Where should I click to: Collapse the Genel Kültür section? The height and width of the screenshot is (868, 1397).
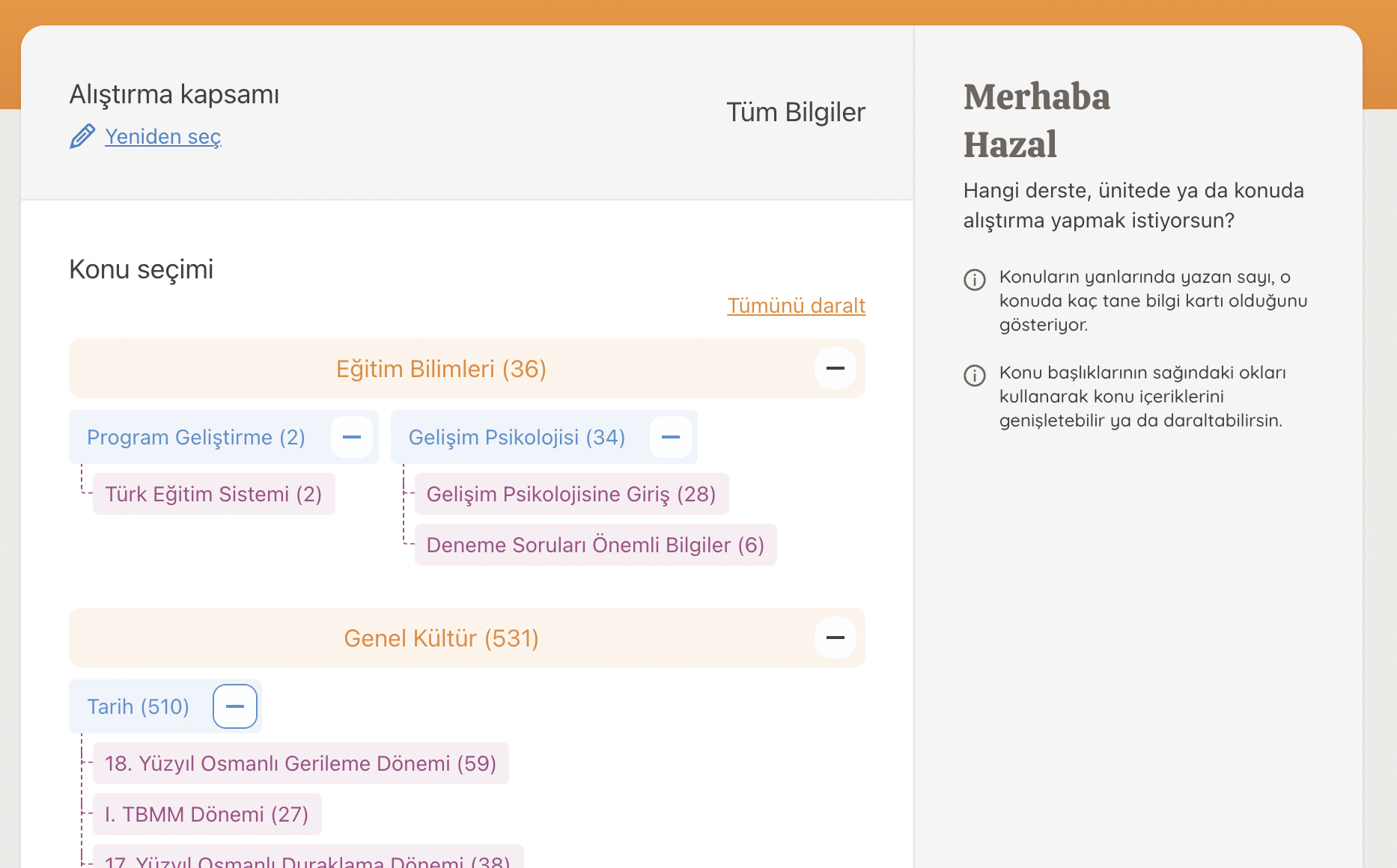(x=835, y=638)
